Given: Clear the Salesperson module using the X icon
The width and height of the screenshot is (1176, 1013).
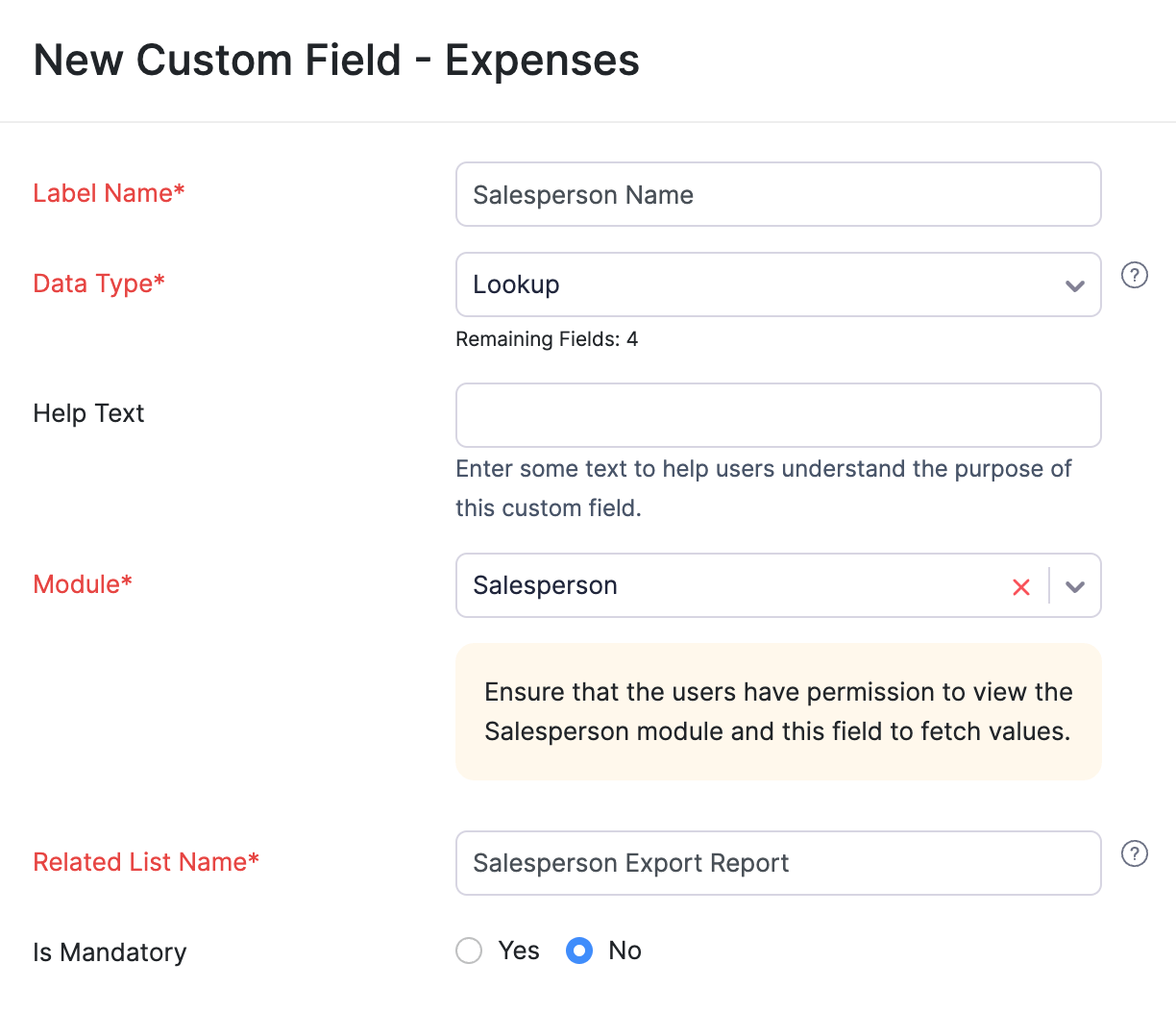Looking at the screenshot, I should point(1020,586).
